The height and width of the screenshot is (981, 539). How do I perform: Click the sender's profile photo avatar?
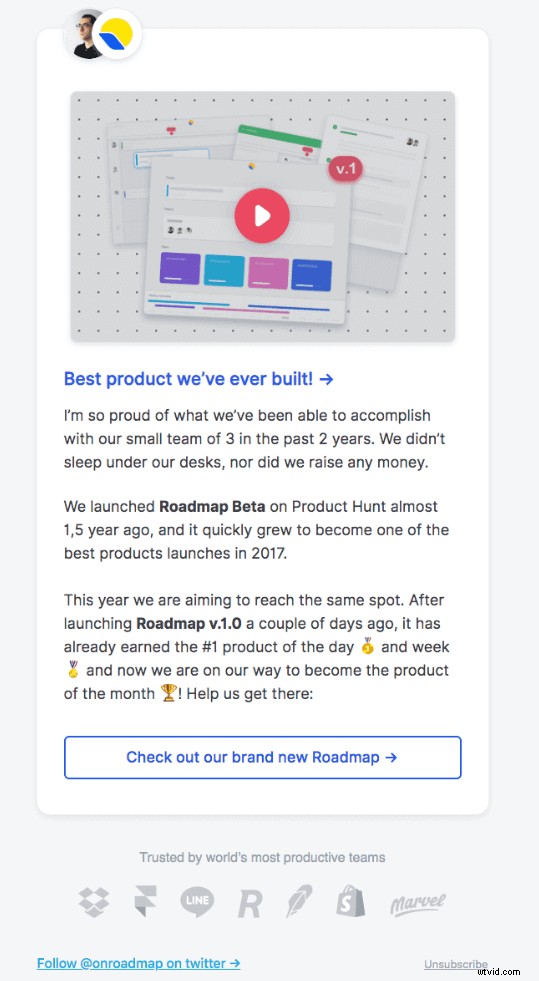83,34
